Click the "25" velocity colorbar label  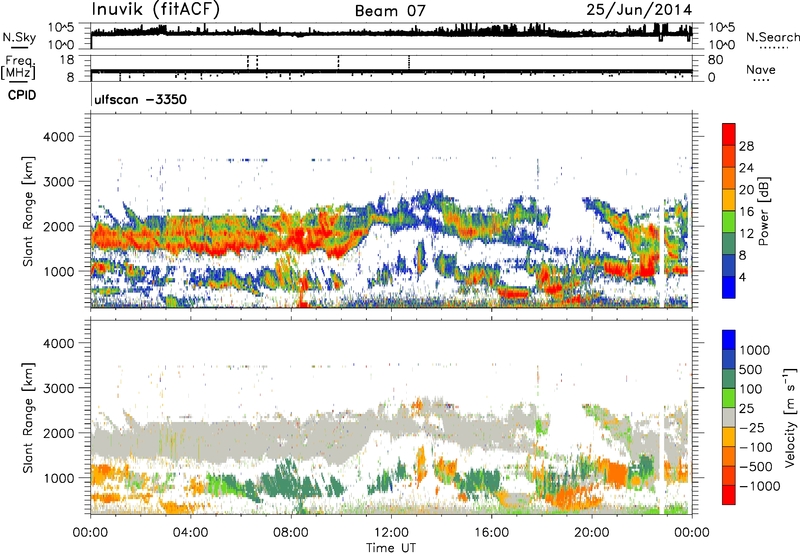point(747,409)
